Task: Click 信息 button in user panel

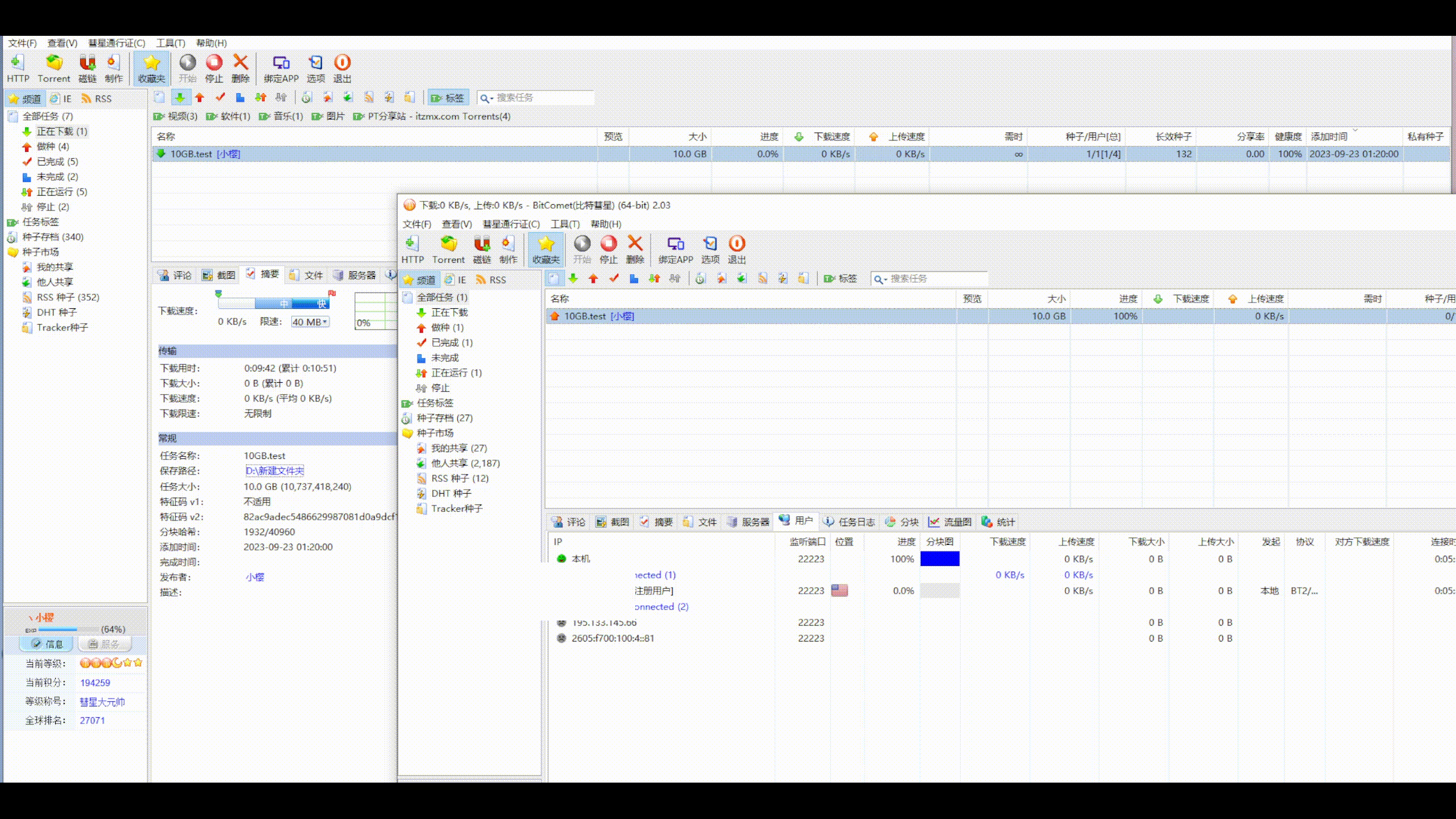Action: [x=47, y=644]
